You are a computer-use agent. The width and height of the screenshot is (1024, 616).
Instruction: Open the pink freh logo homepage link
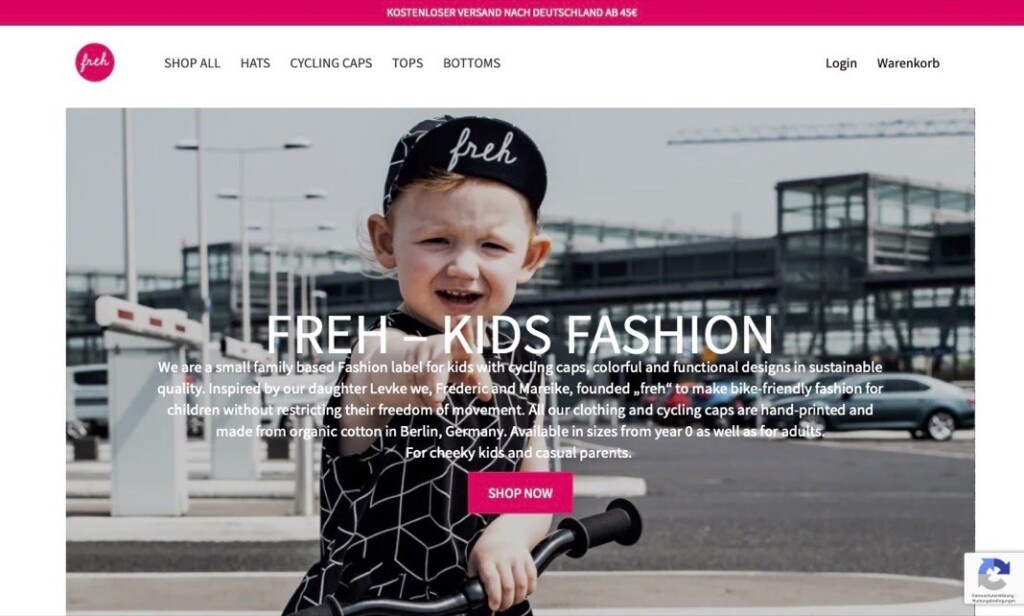coord(95,63)
